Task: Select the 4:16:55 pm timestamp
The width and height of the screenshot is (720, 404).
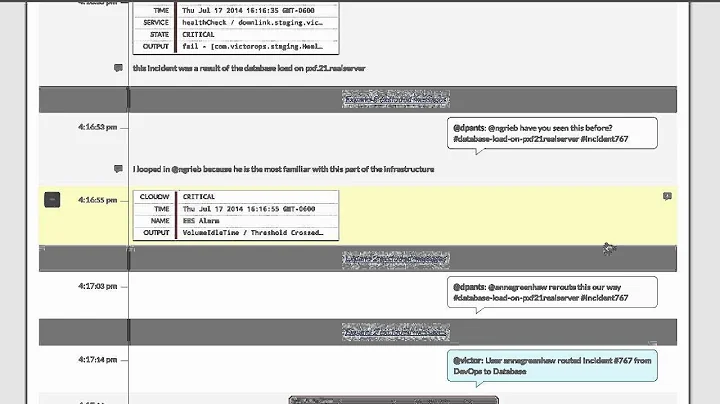Action: tap(97, 200)
